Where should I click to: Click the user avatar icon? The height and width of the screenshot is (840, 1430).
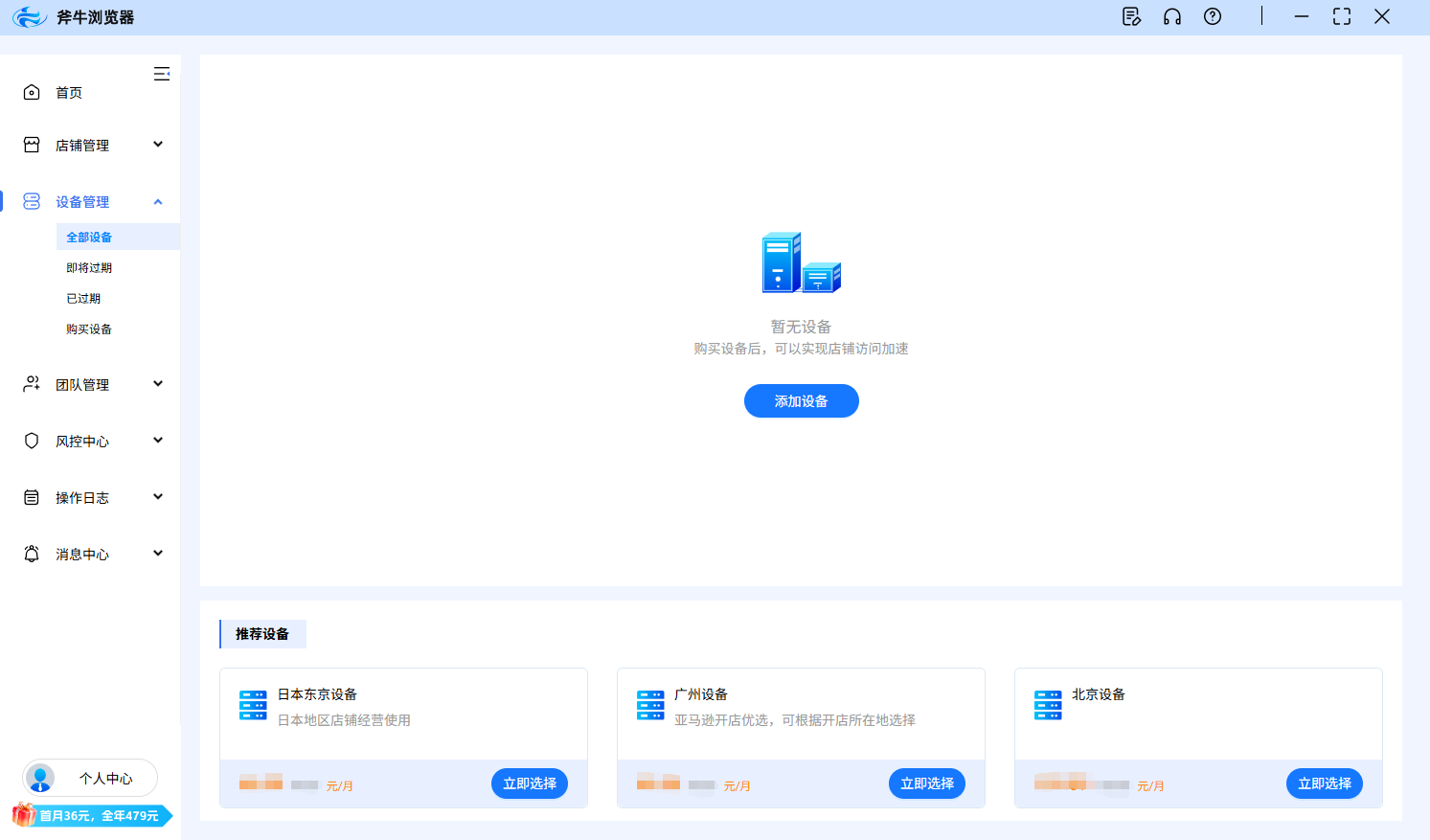tap(40, 778)
